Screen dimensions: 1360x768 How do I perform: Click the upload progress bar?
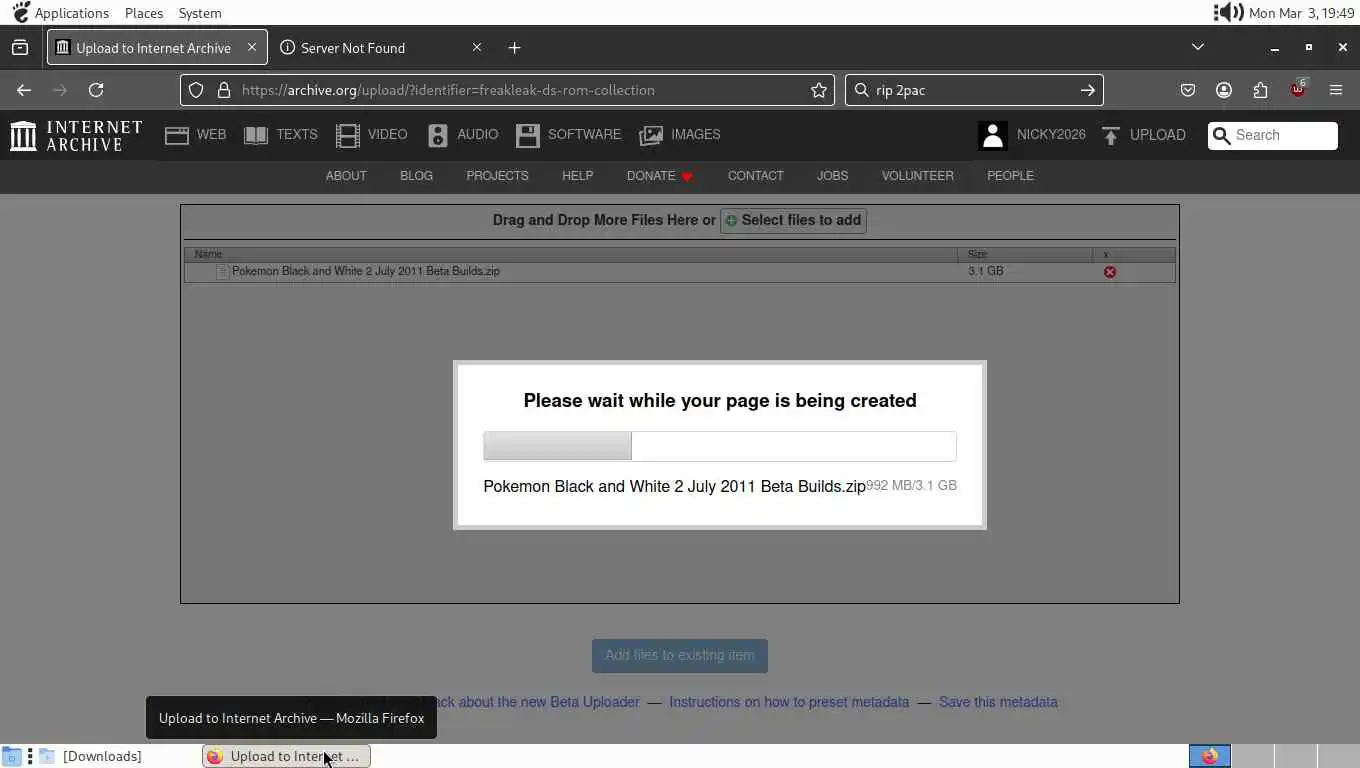coord(720,446)
